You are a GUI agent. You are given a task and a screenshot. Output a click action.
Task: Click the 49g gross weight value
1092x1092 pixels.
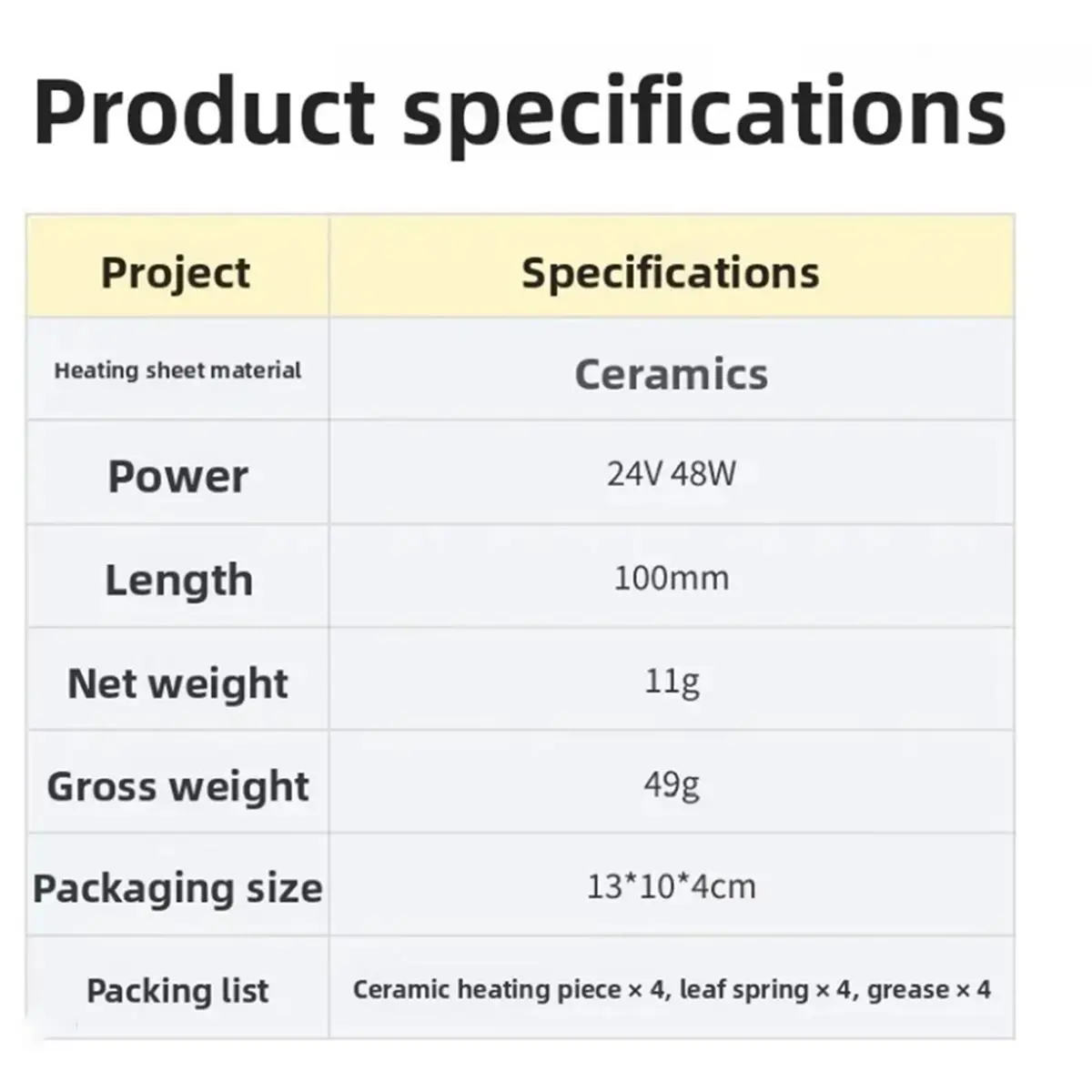(x=672, y=784)
